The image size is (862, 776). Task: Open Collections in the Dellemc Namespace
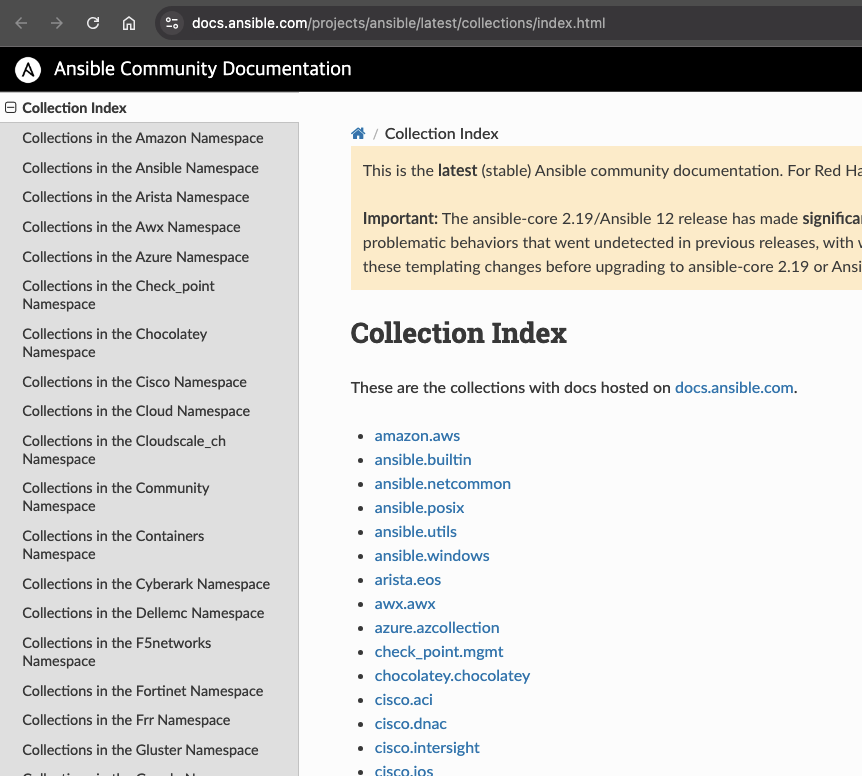click(x=143, y=613)
